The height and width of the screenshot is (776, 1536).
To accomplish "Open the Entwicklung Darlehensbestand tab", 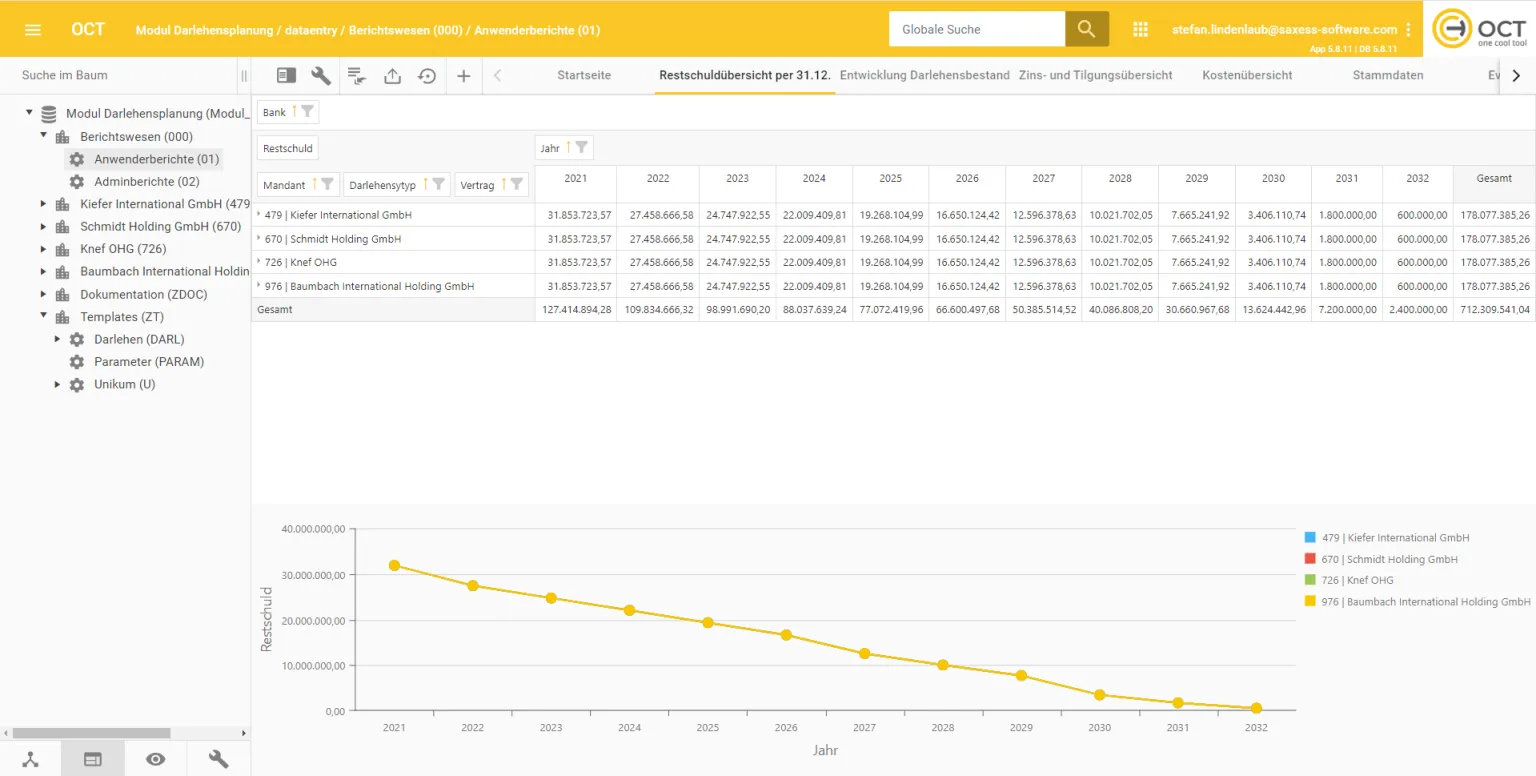I will (924, 75).
